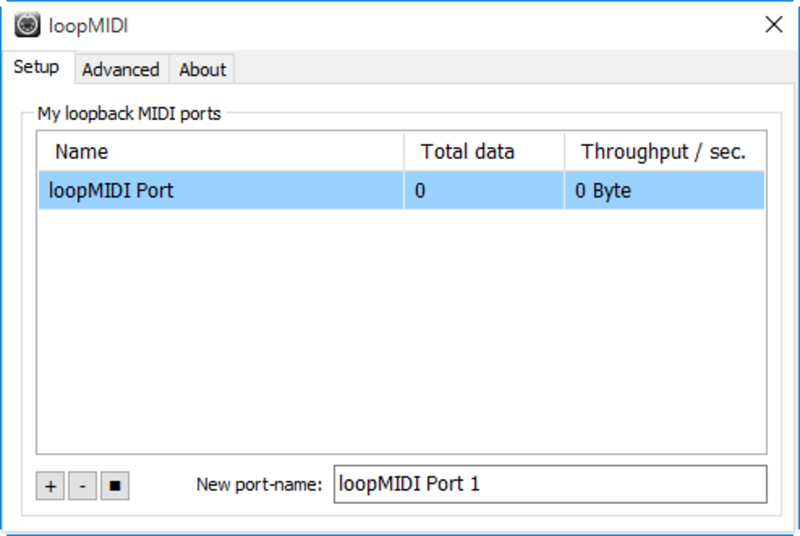This screenshot has height=536, width=800.
Task: Open the Advanced tab
Action: pos(120,69)
